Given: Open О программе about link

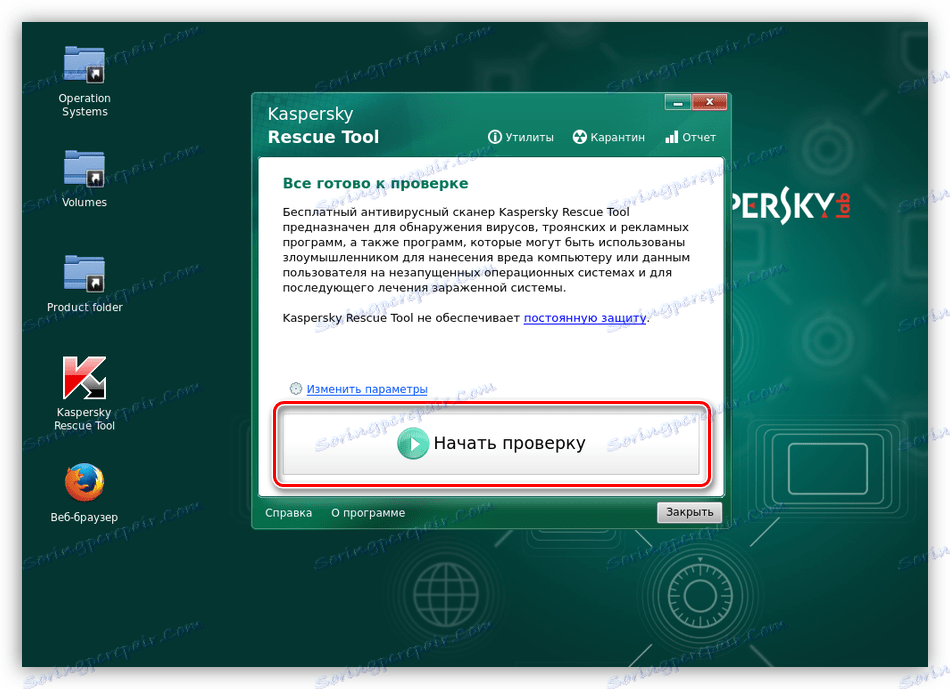Looking at the screenshot, I should click(368, 513).
